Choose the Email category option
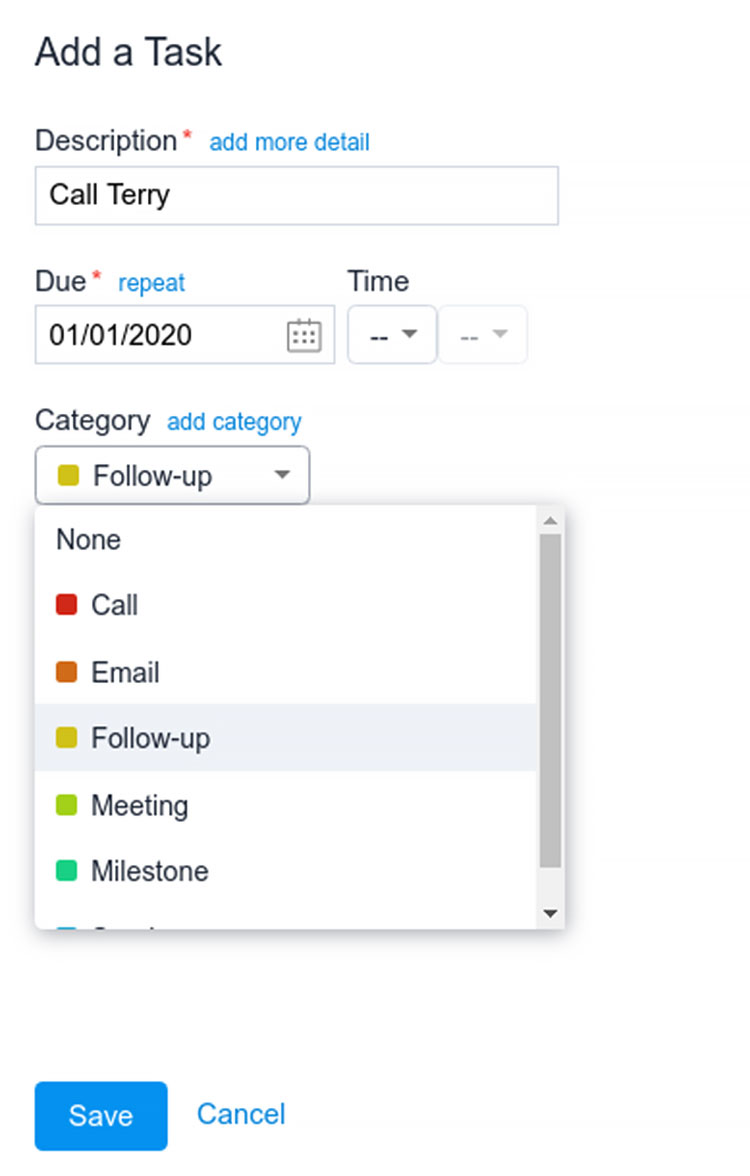This screenshot has width=750, height=1176. [x=125, y=672]
